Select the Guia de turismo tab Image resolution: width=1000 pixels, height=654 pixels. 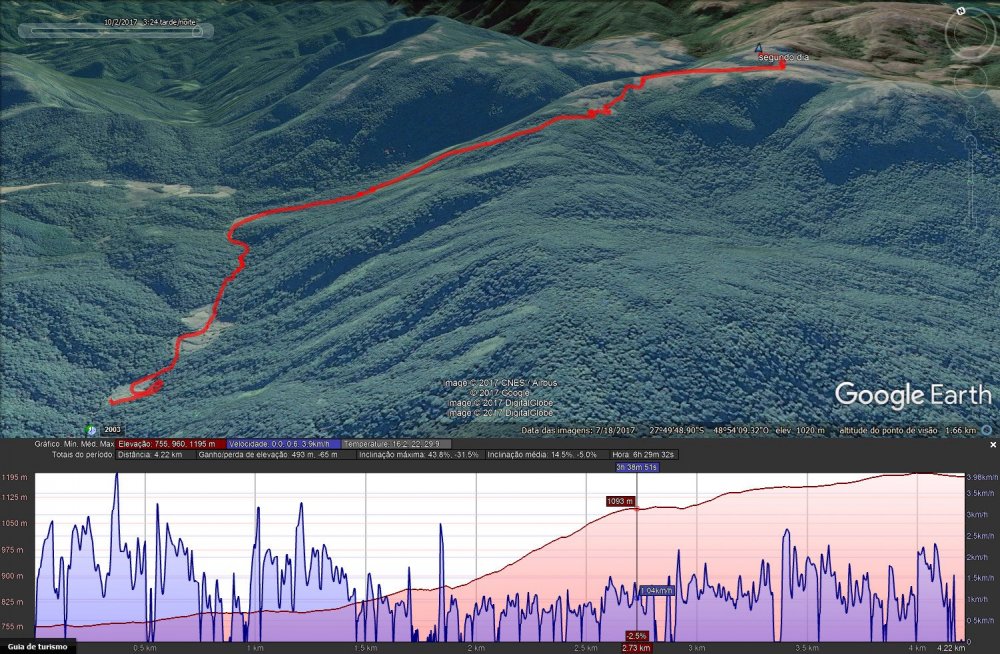pos(38,646)
